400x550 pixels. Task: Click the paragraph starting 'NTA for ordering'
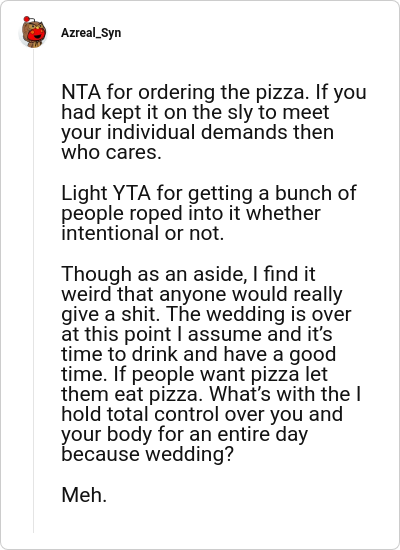pyautogui.click(x=214, y=122)
